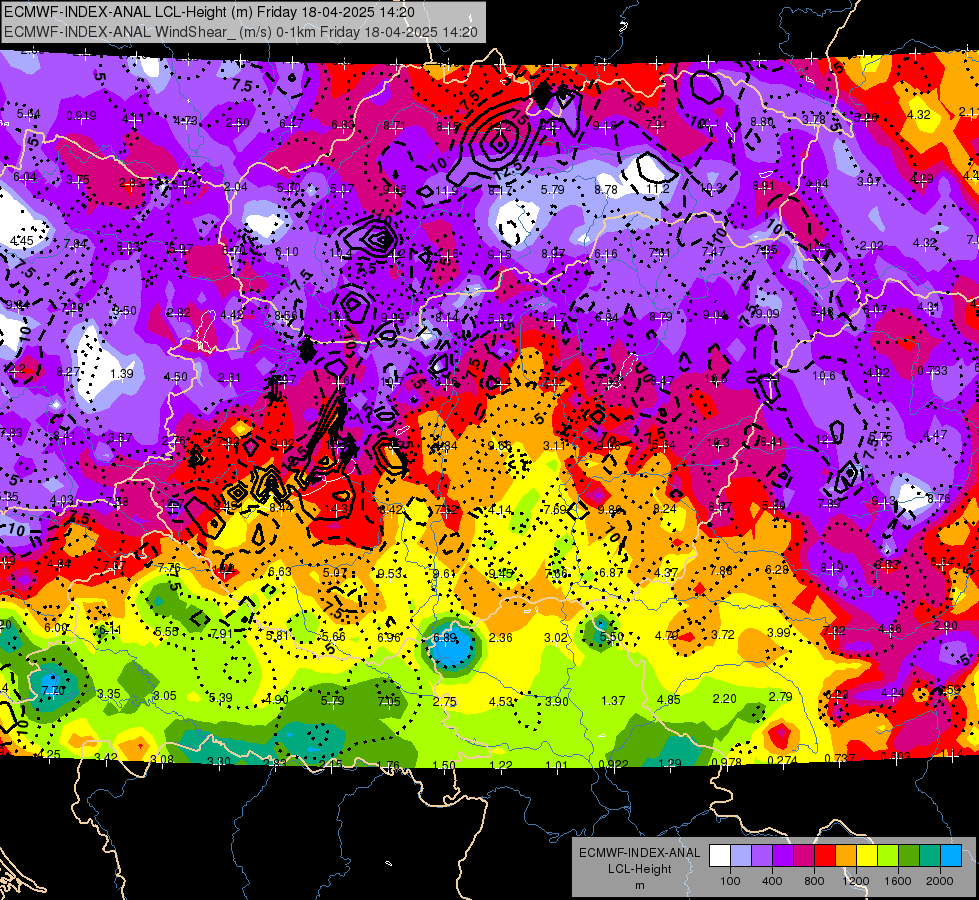Click map value '2.36'
Image resolution: width=979 pixels, height=900 pixels.
pos(501,638)
